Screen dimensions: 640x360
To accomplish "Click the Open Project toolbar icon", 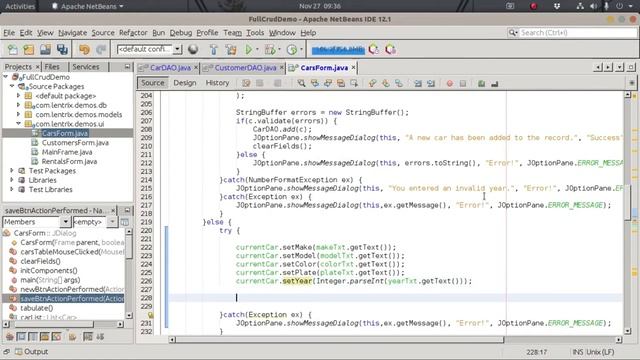I will pyautogui.click(x=45, y=49).
